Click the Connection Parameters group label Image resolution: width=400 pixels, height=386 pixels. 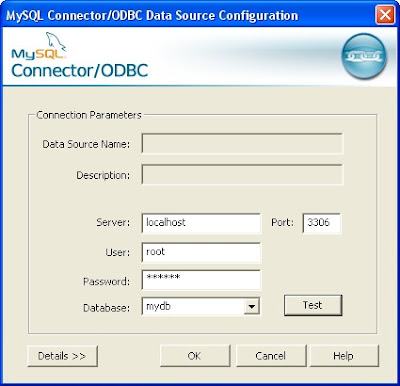pos(89,115)
